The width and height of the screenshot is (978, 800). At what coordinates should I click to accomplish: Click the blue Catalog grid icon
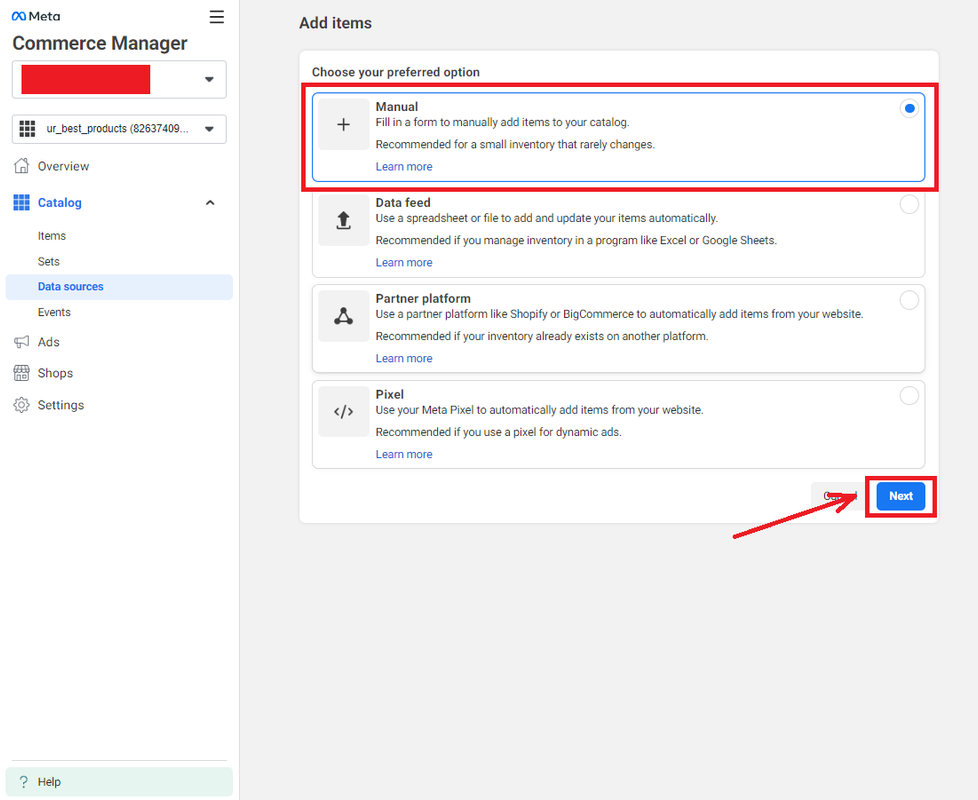point(21,202)
